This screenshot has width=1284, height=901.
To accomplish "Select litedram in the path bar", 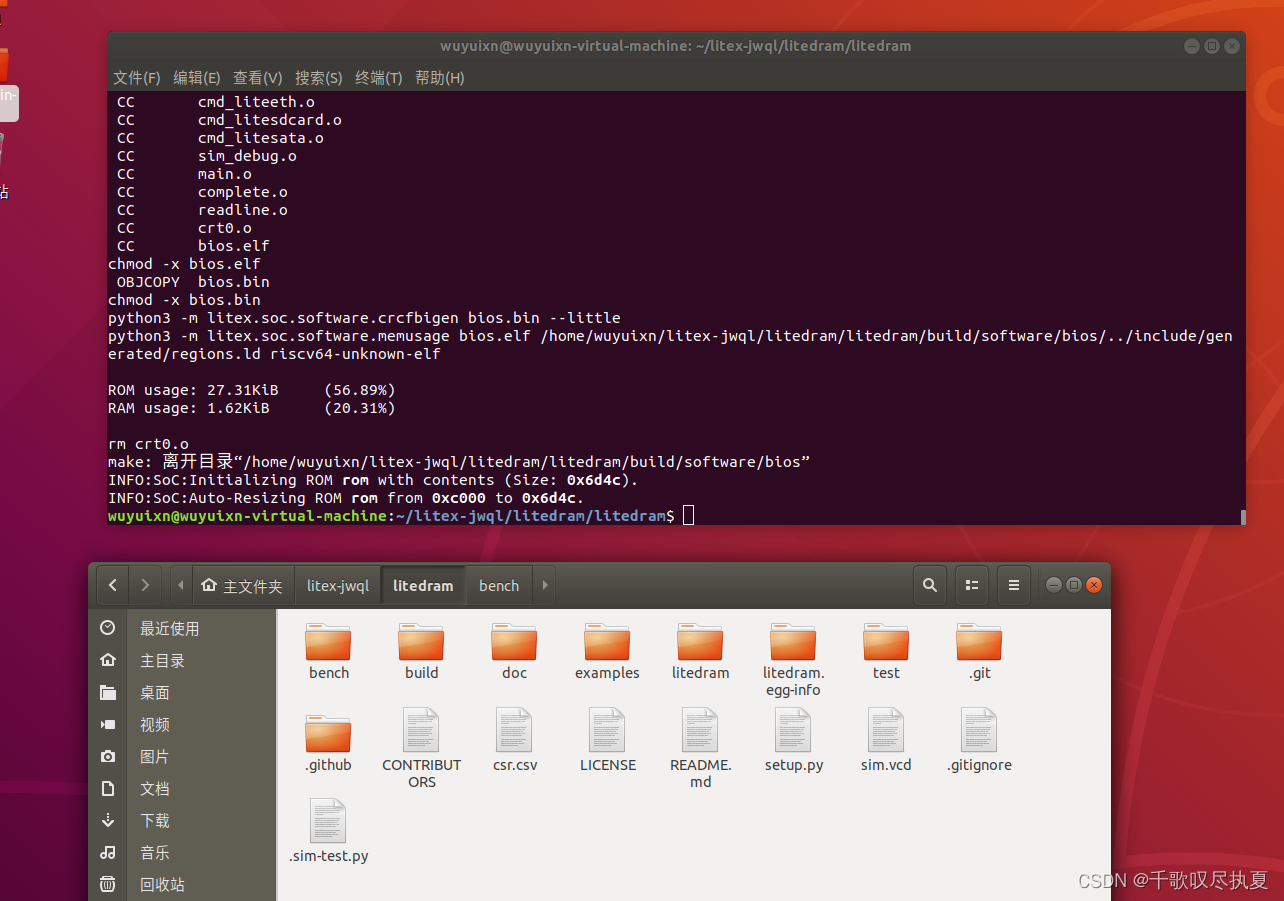I will pyautogui.click(x=423, y=585).
